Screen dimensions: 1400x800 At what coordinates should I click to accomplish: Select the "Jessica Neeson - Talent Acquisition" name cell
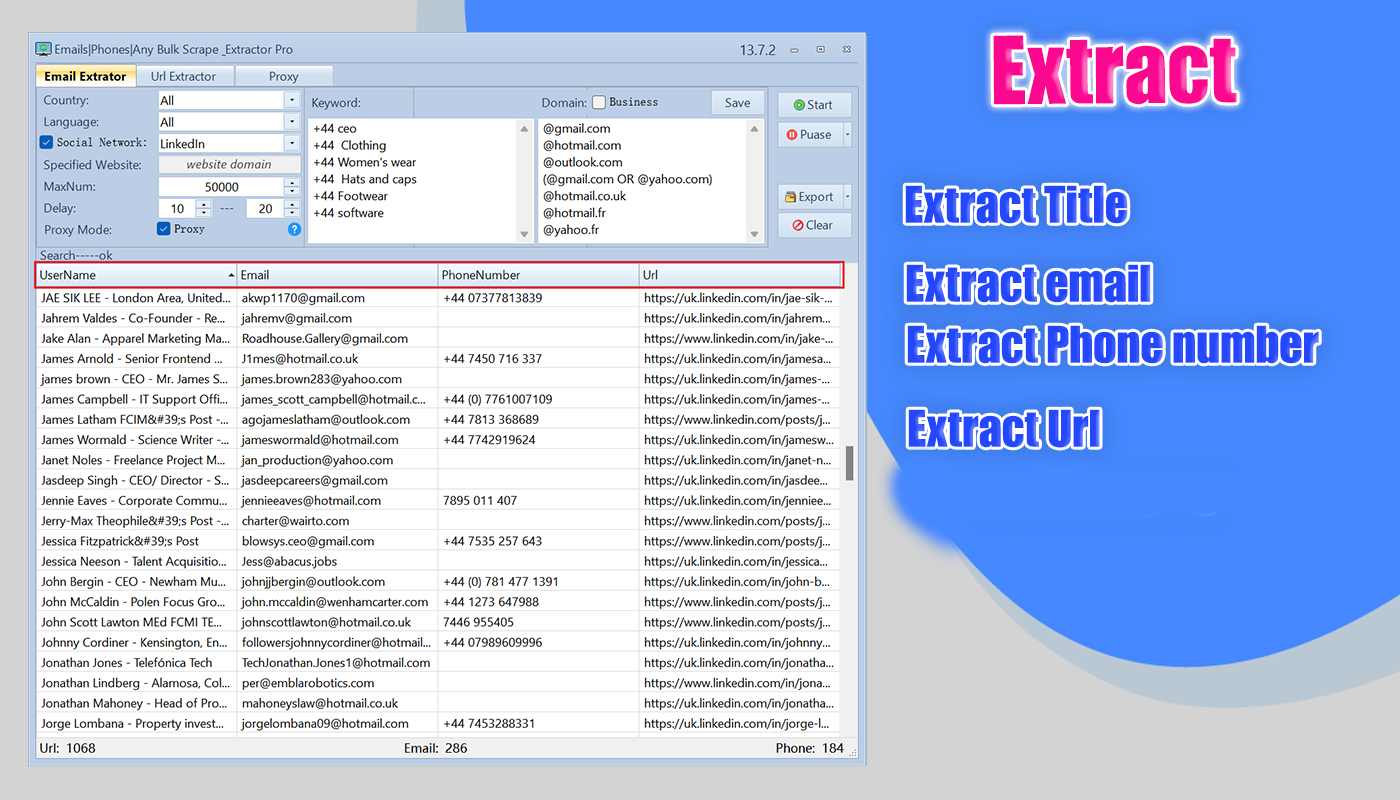pos(136,562)
